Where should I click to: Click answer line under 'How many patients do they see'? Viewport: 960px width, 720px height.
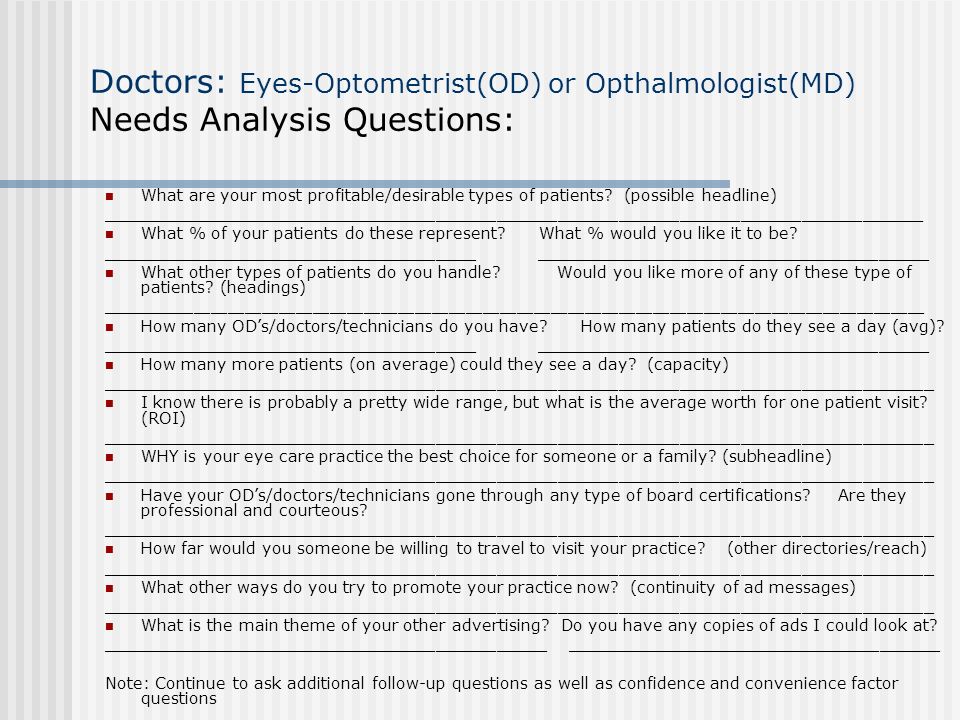733,351
